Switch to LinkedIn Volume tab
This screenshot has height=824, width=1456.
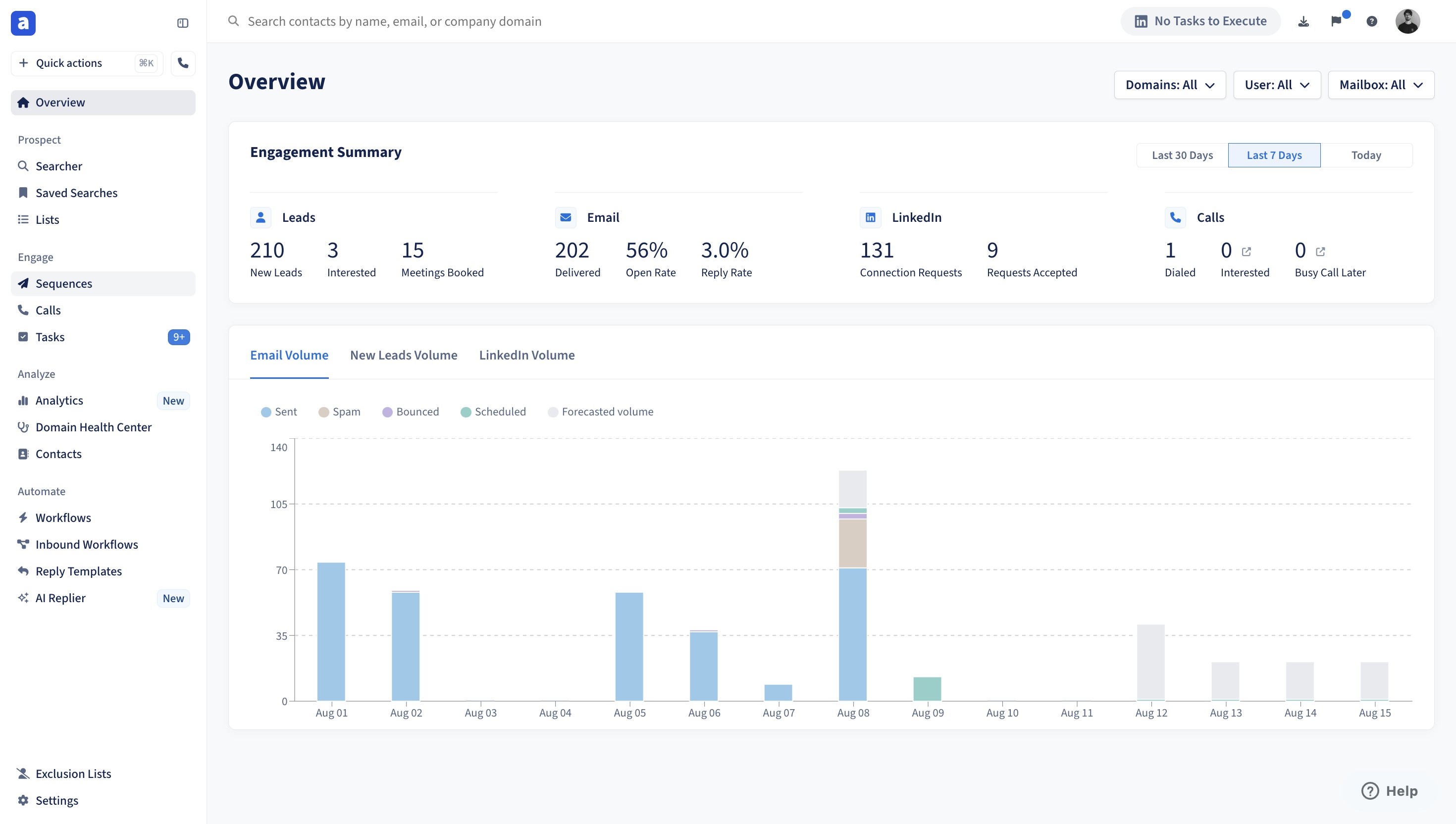click(526, 355)
